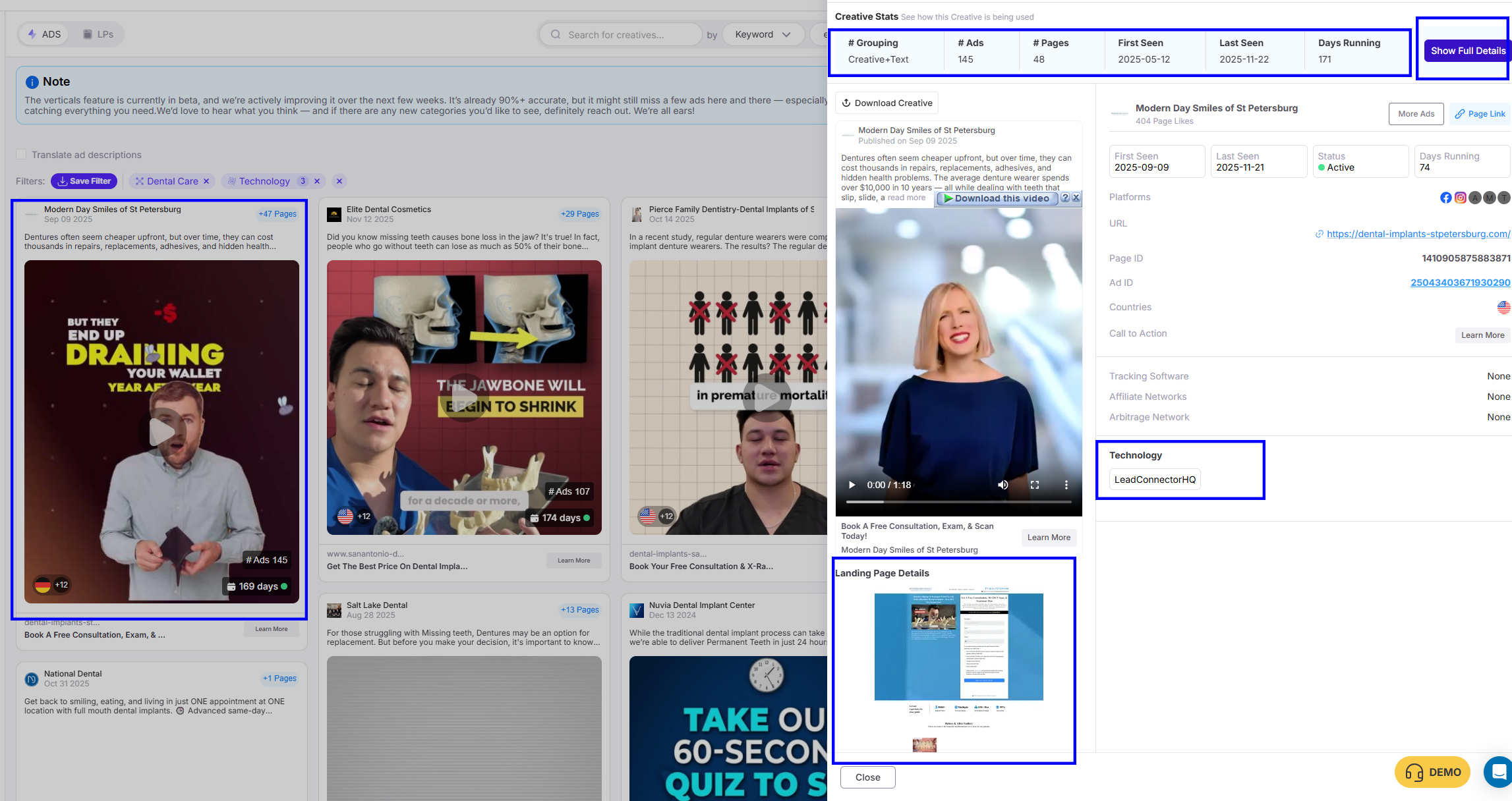
Task: Expand the Keyword search dropdown
Action: point(763,34)
